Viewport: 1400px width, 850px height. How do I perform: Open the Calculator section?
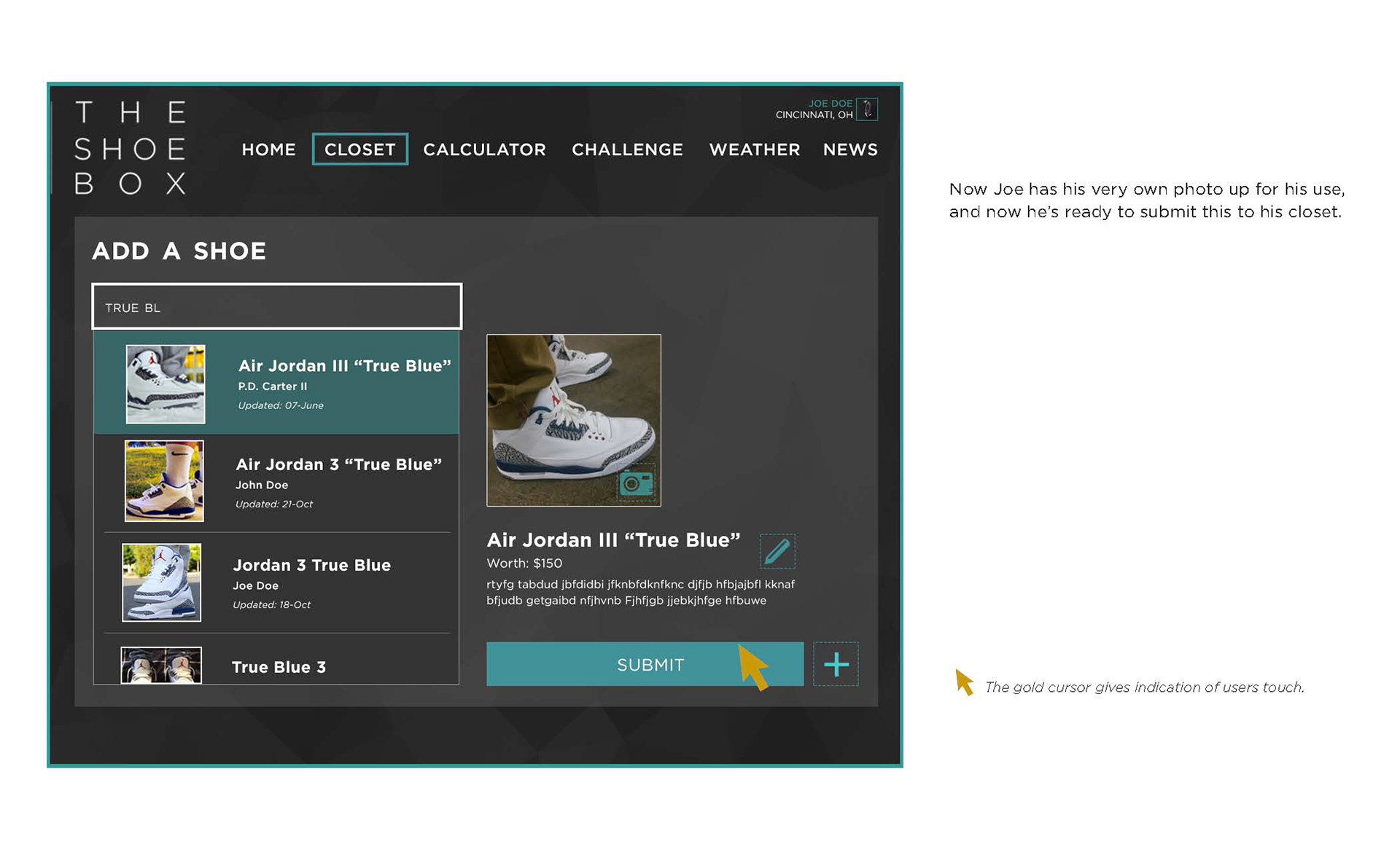[484, 149]
